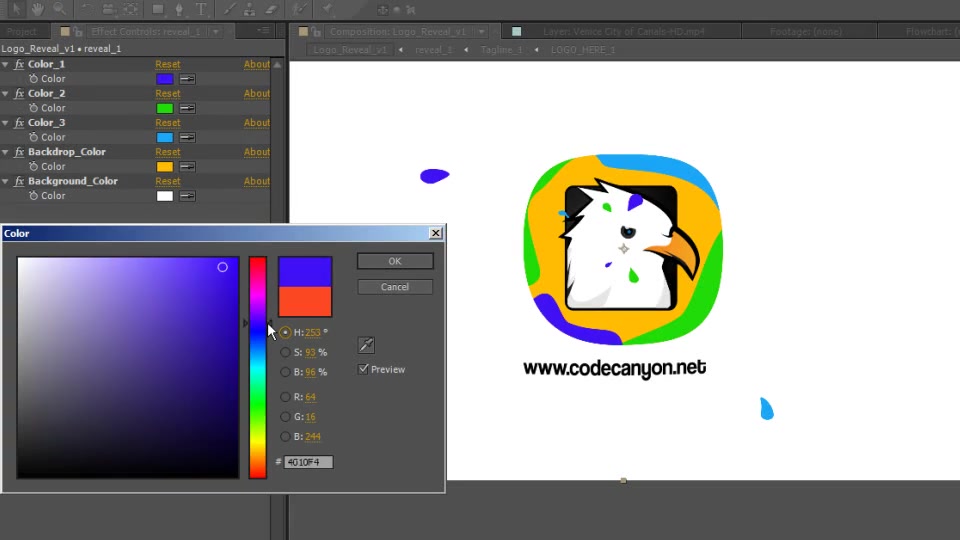Reset the Color_1 effect
This screenshot has height=540, width=960.
point(168,64)
